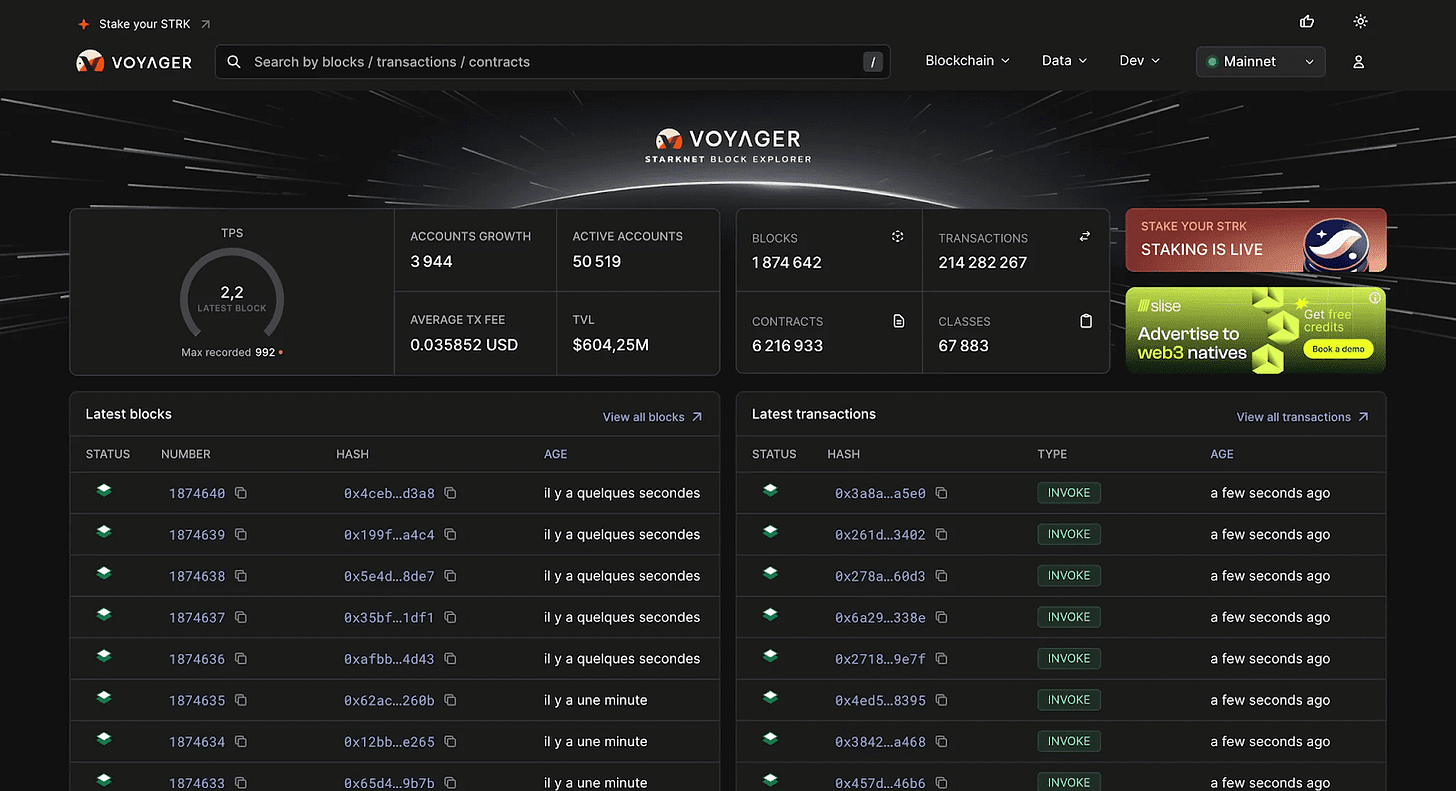1456x791 pixels.
Task: Copy transaction hash 0x4ed5…8395
Action: click(x=941, y=700)
